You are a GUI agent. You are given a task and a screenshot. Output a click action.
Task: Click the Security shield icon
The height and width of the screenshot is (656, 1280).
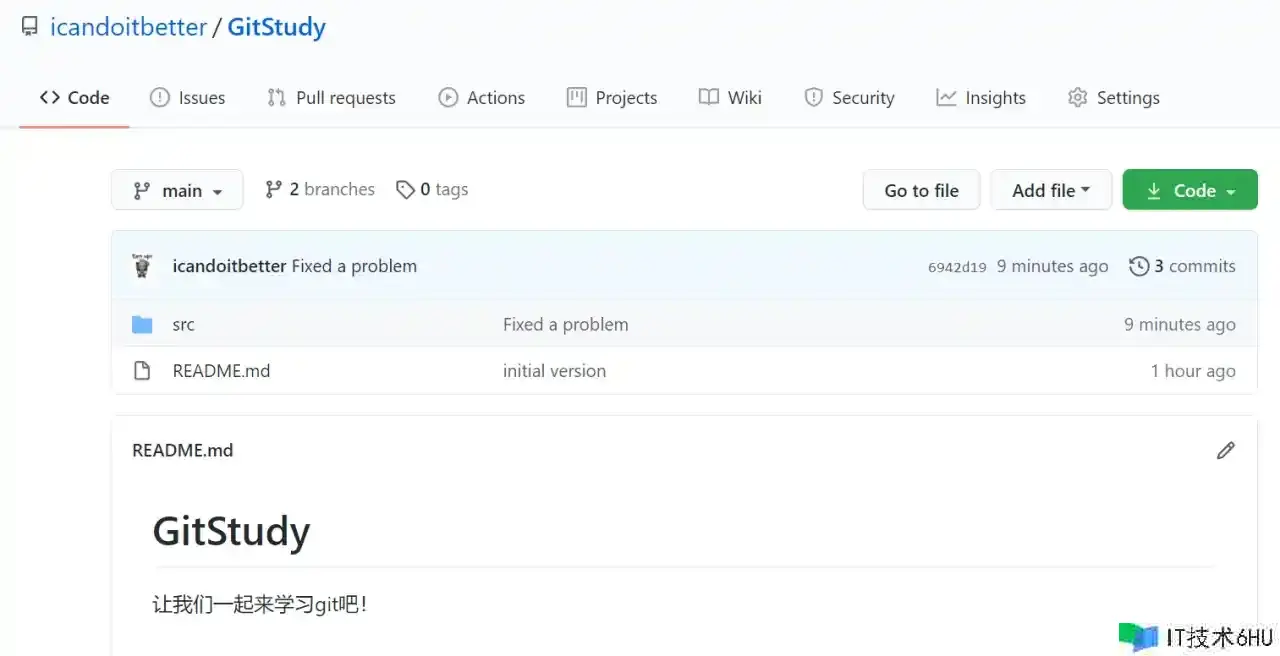coord(813,97)
